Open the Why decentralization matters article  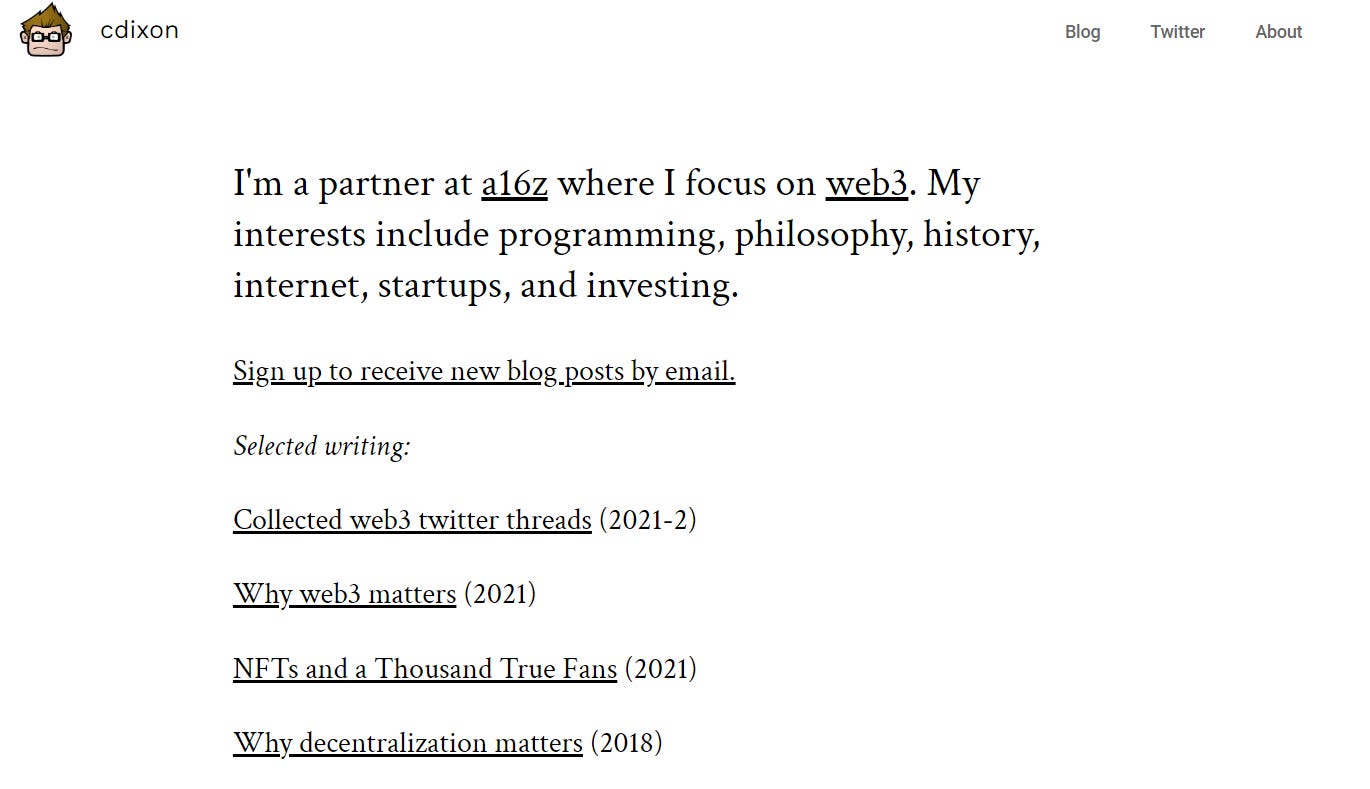tap(407, 742)
